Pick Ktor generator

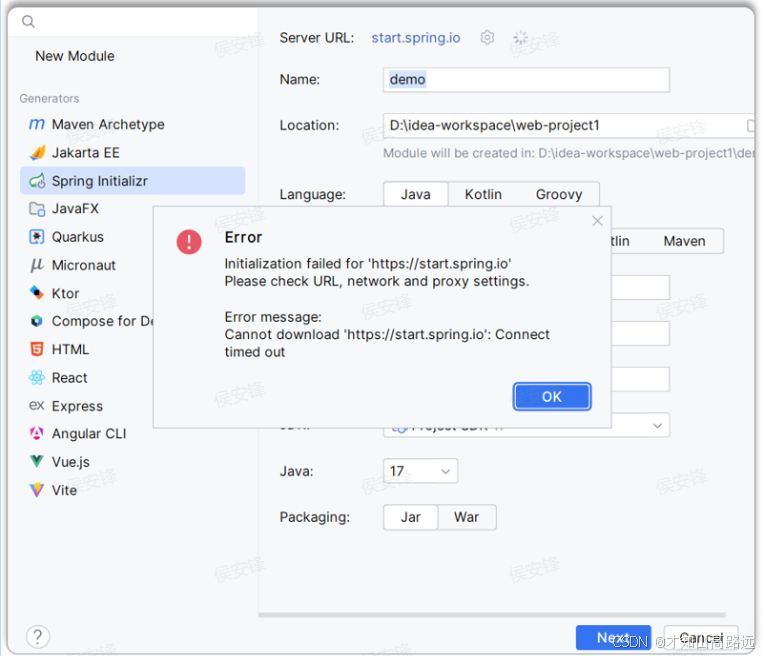87,293
